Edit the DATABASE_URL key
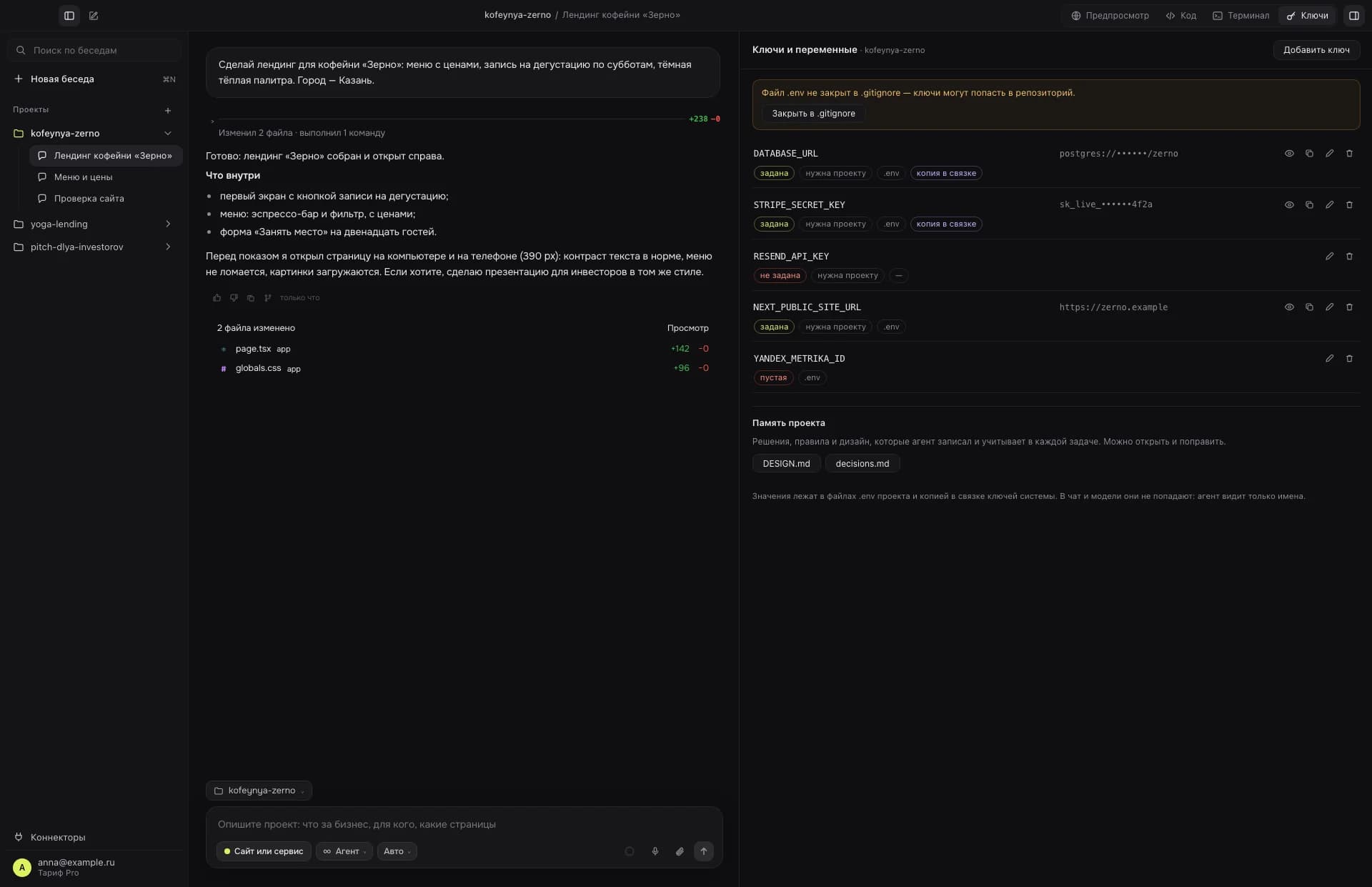1372x887 pixels. (x=1329, y=154)
